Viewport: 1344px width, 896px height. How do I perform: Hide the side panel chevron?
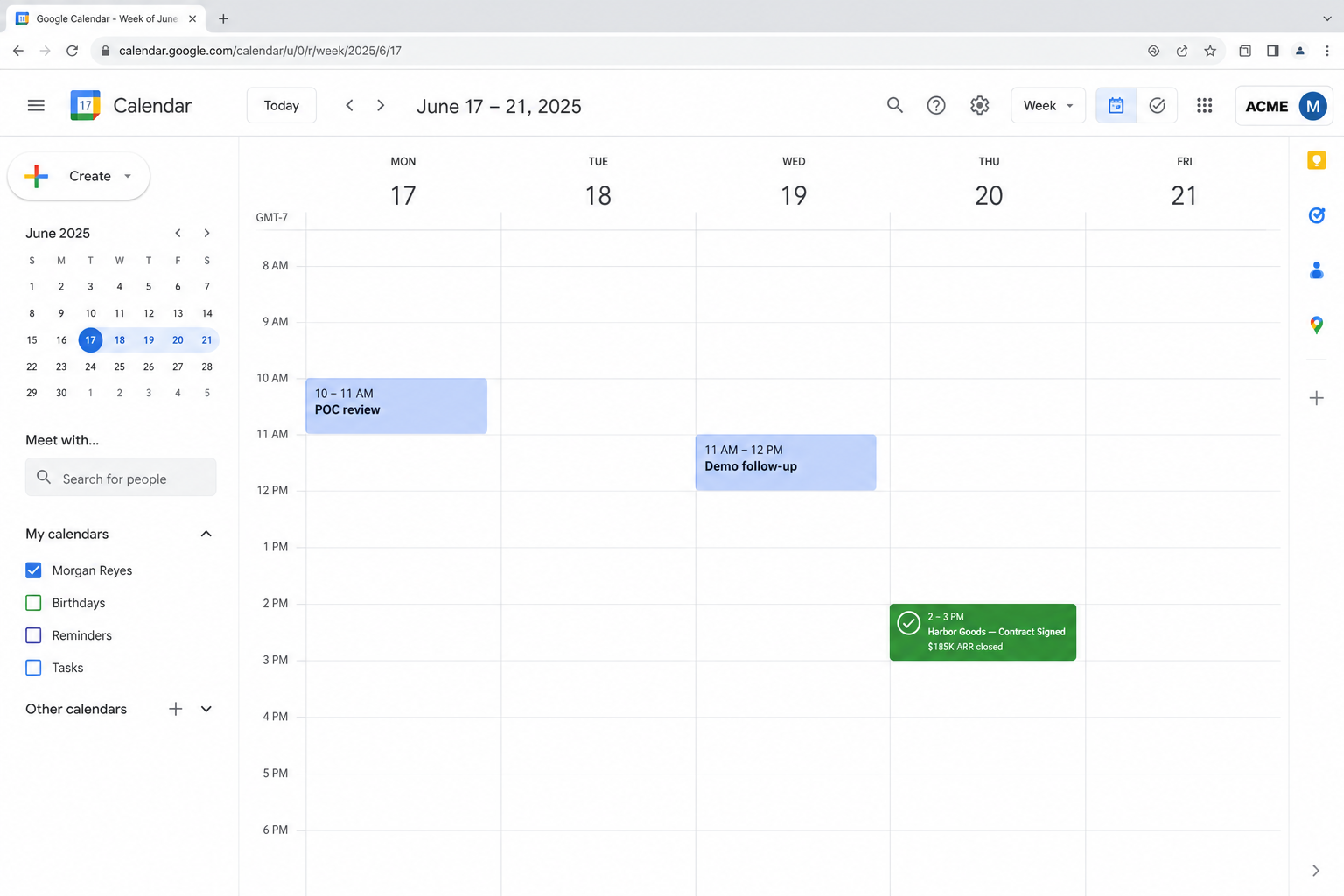[1316, 871]
